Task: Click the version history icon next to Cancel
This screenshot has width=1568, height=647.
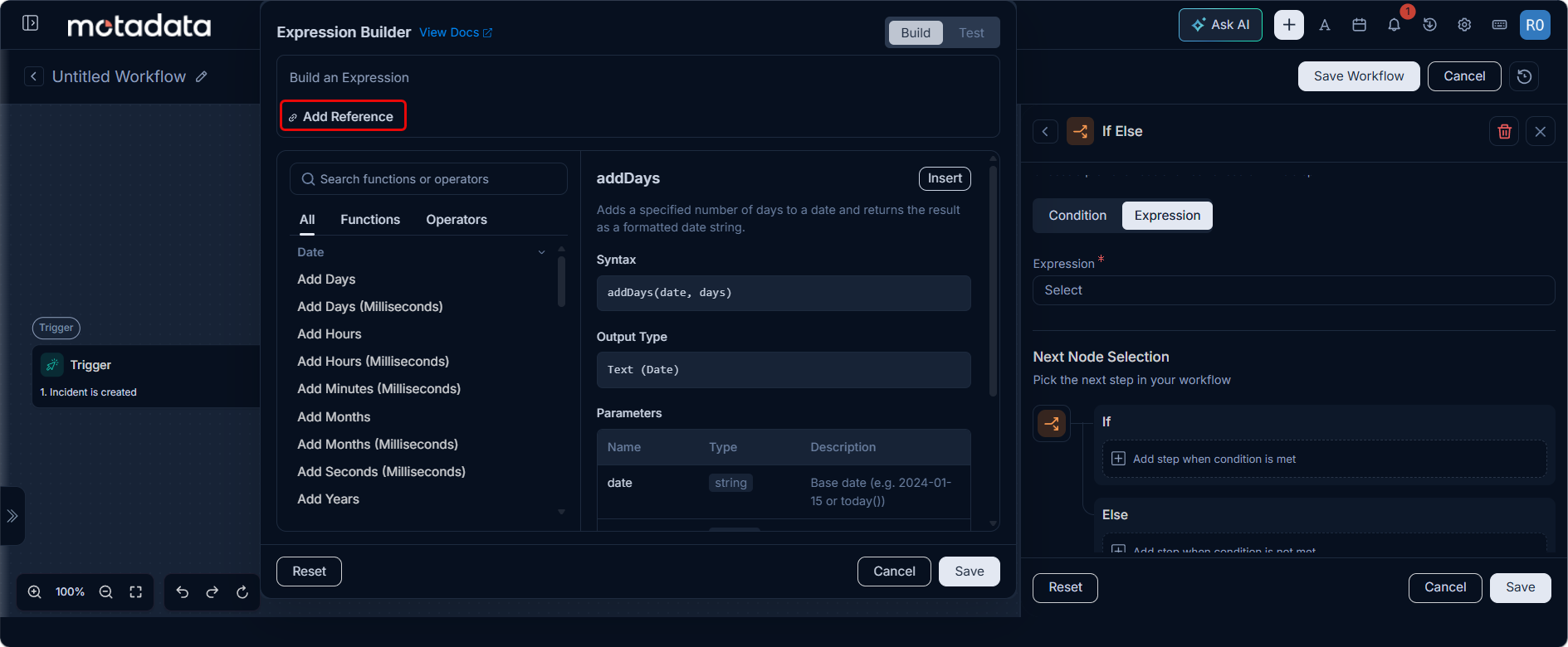Action: [x=1524, y=76]
